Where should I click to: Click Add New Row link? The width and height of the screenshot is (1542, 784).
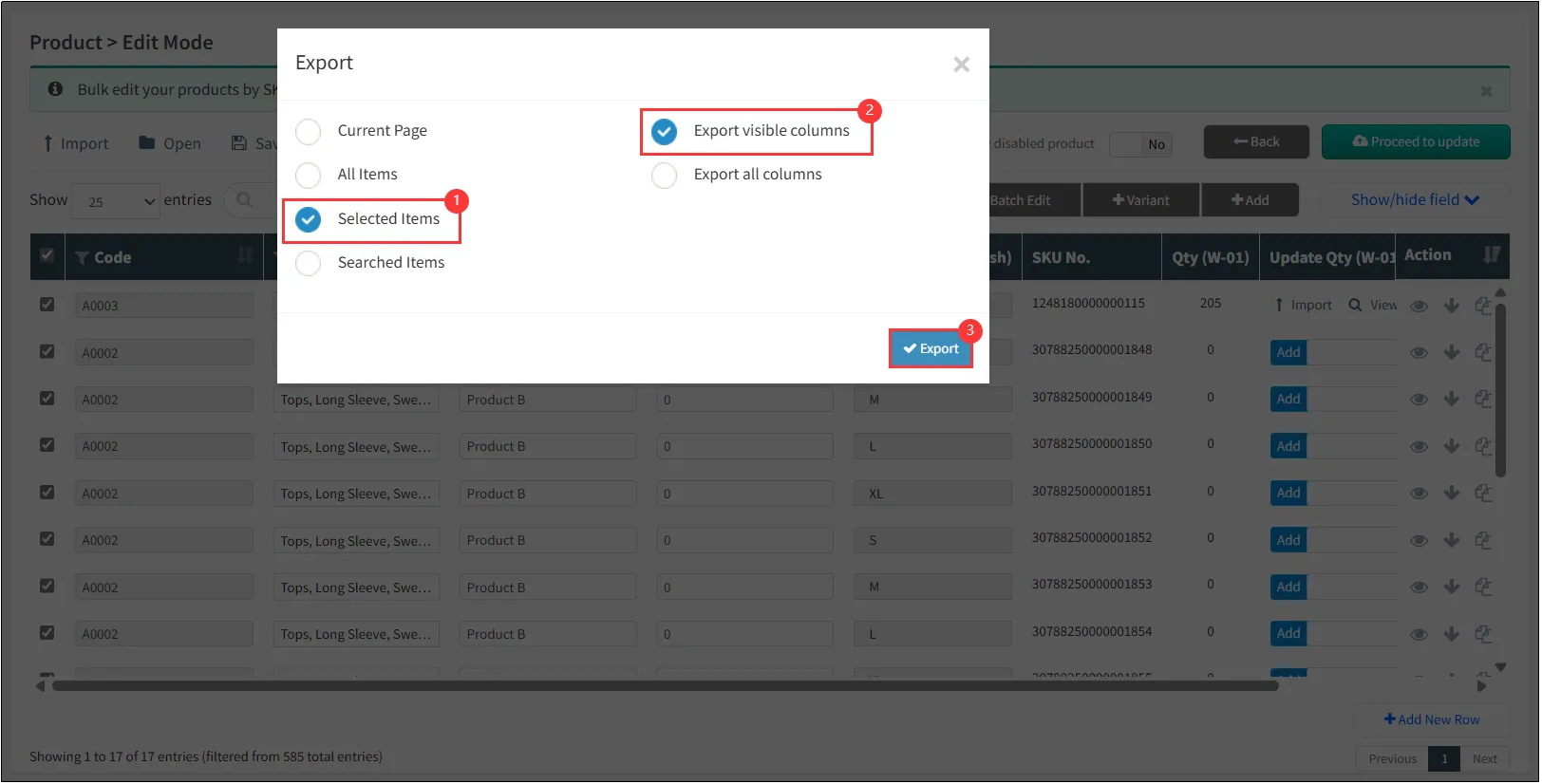click(1432, 719)
